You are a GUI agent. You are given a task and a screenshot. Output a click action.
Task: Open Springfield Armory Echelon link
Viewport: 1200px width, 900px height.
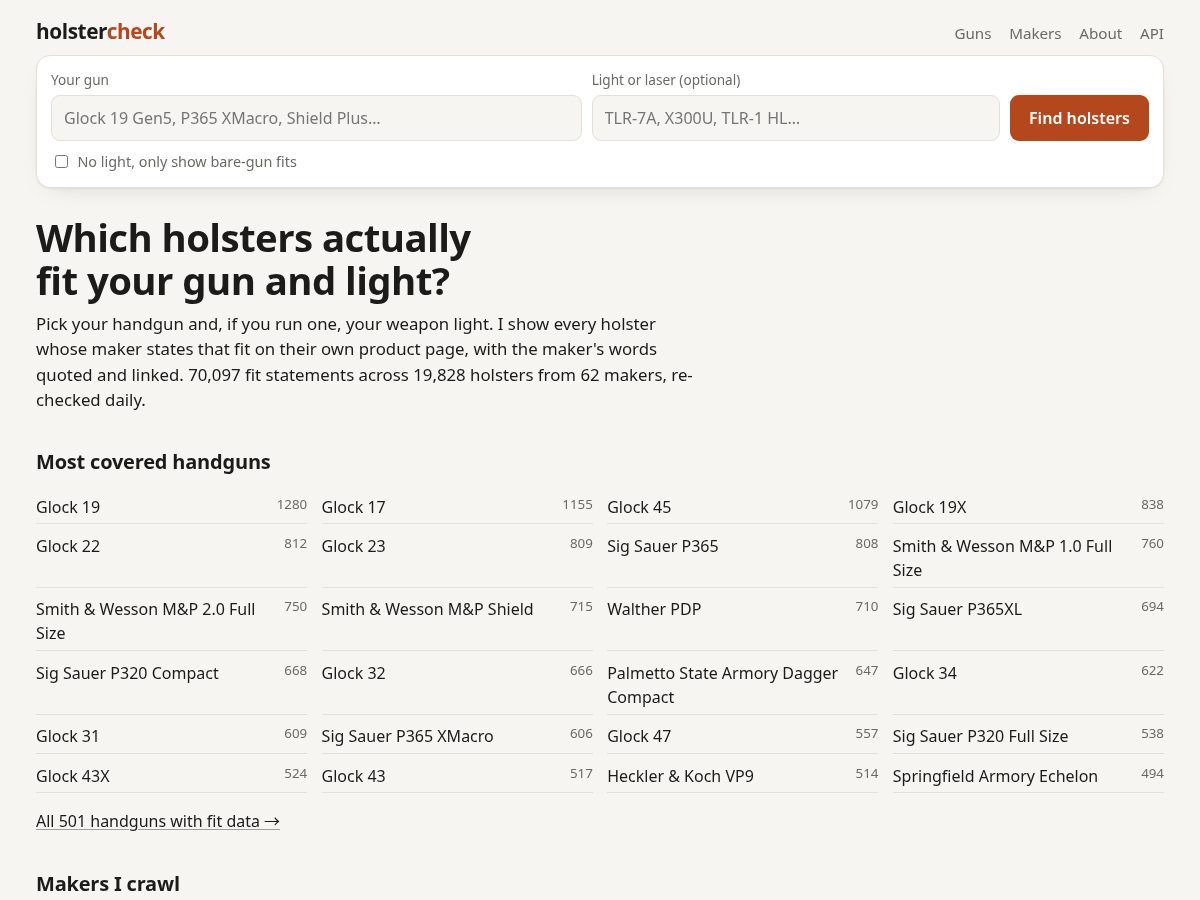[995, 776]
